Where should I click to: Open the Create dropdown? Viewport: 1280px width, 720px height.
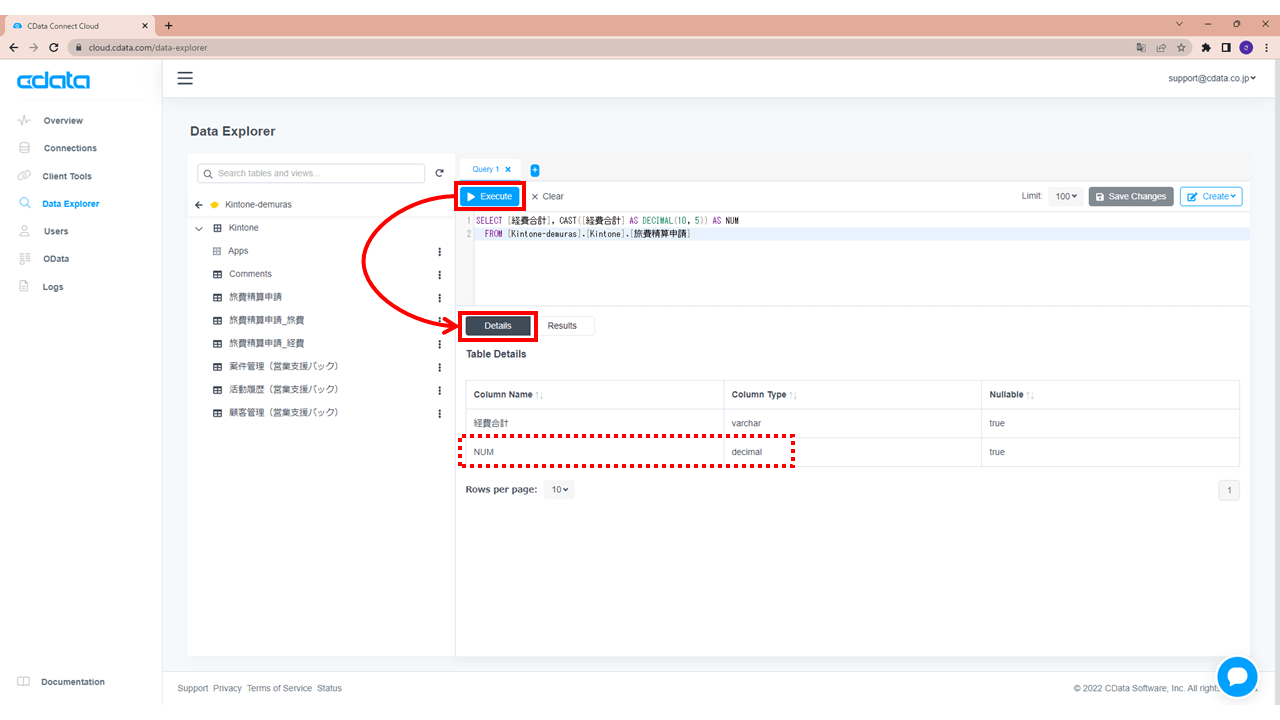click(x=1211, y=197)
